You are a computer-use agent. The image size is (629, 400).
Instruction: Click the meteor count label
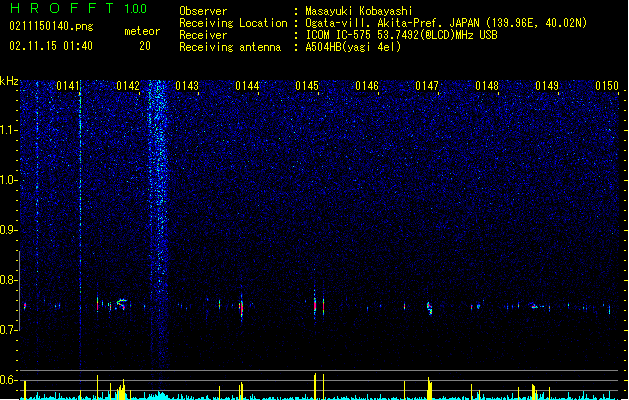[142, 31]
